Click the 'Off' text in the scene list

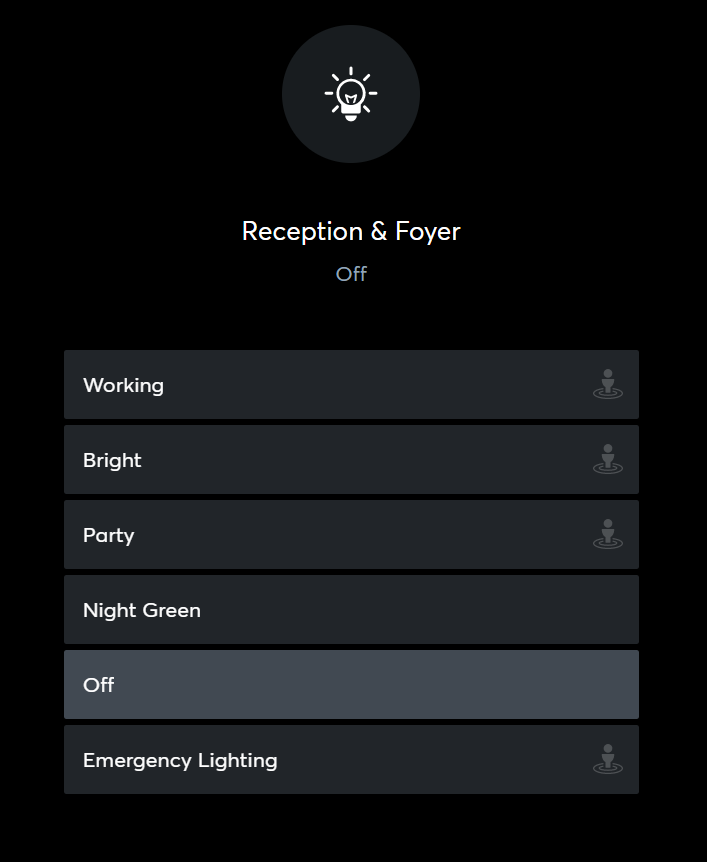[x=98, y=685]
